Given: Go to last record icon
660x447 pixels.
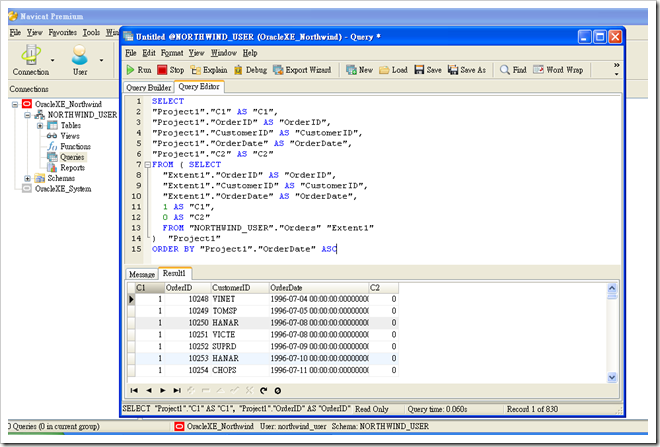Looking at the screenshot, I should point(177,391).
